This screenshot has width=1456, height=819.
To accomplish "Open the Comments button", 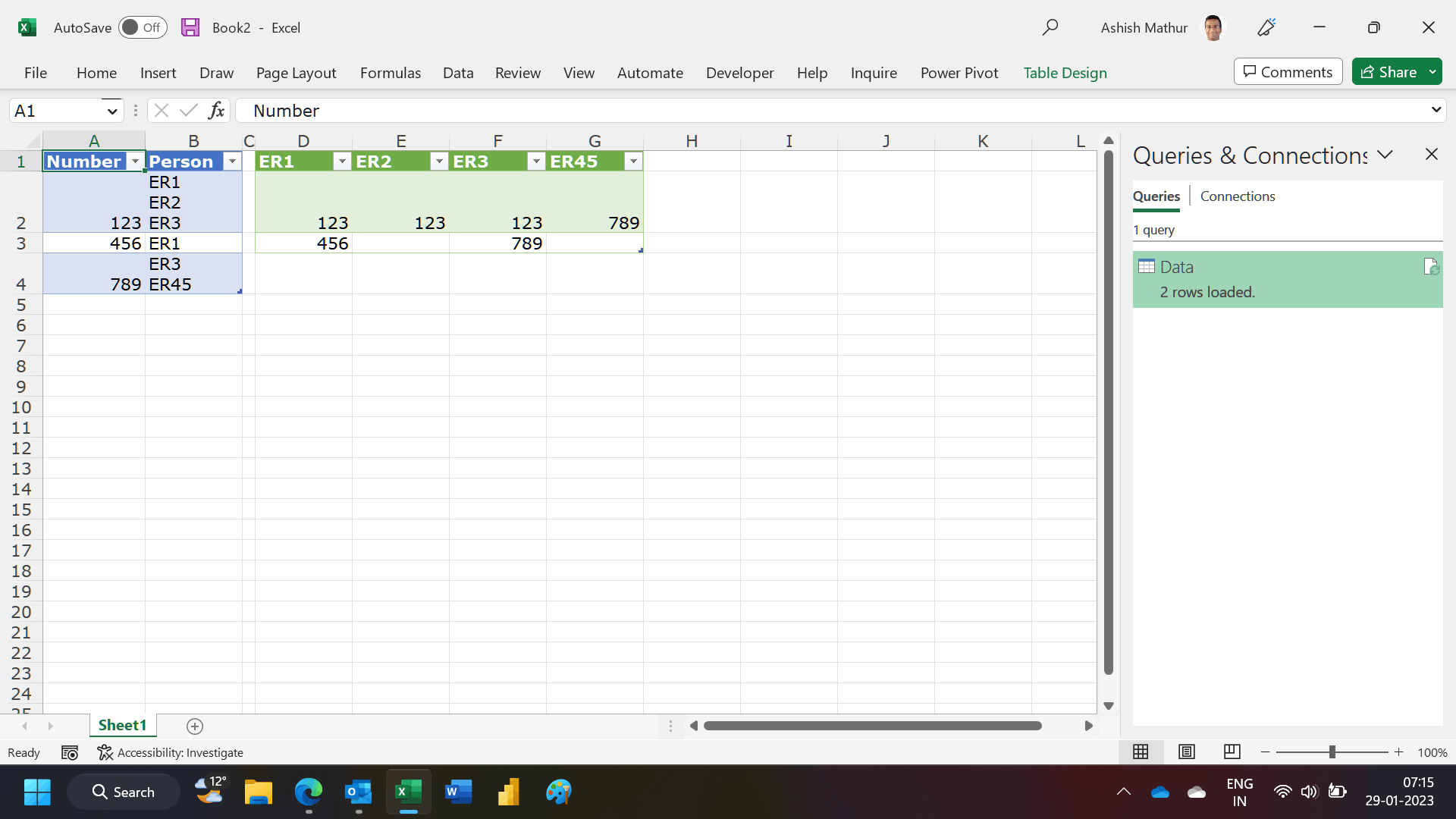I will (1288, 72).
